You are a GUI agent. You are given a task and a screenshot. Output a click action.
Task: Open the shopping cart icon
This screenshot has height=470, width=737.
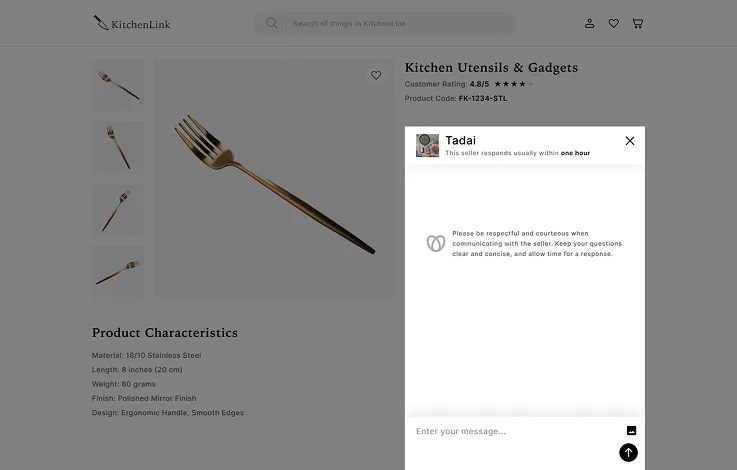click(x=637, y=23)
